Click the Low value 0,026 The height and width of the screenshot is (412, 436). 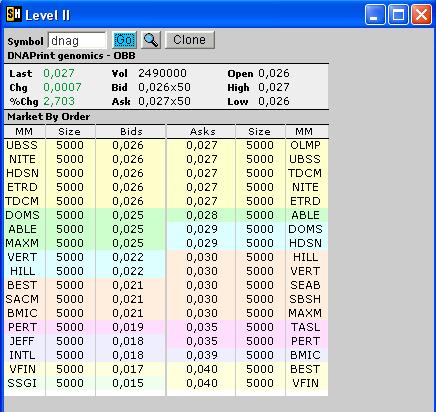point(274,101)
